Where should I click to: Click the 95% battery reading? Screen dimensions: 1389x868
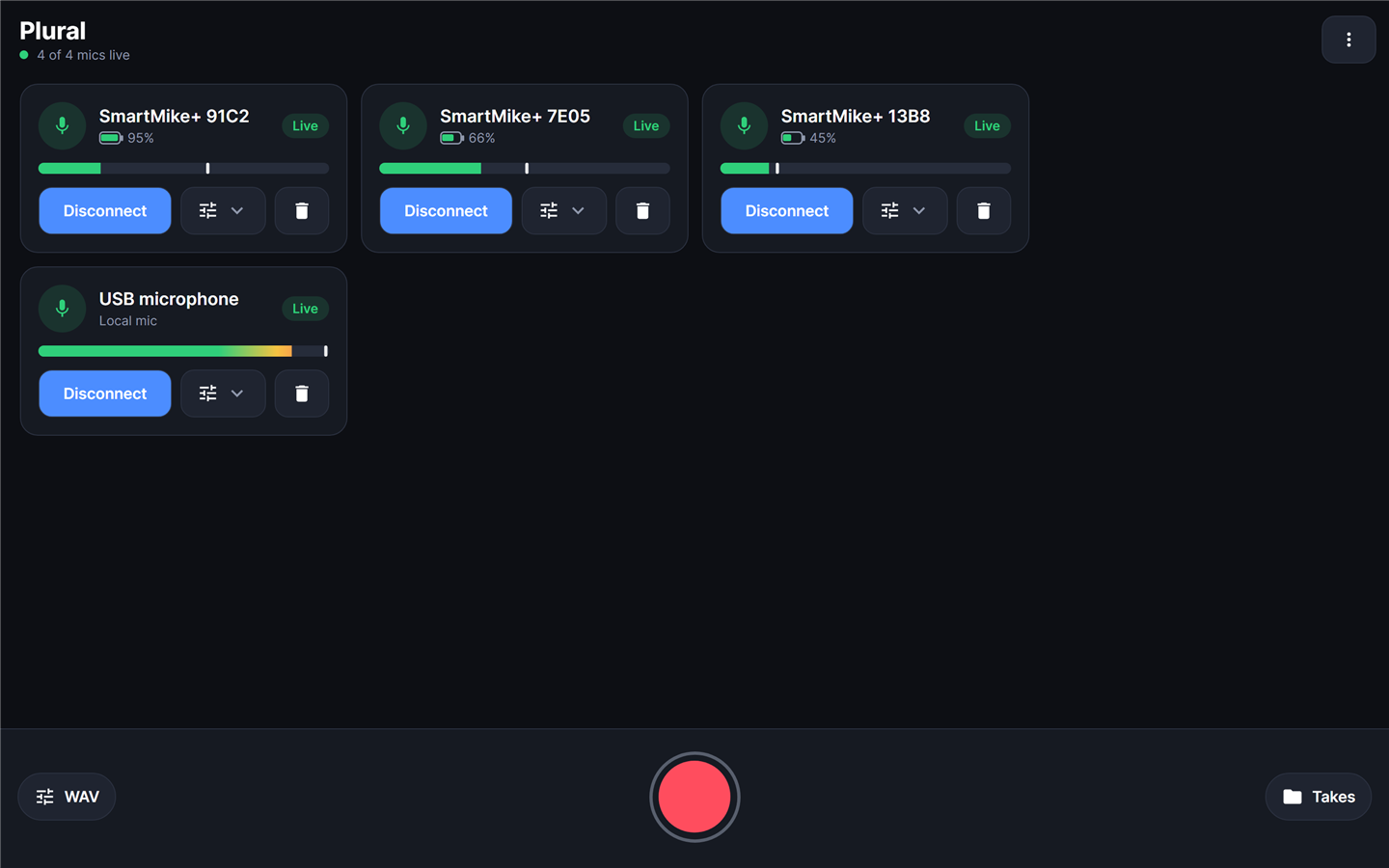(x=141, y=138)
